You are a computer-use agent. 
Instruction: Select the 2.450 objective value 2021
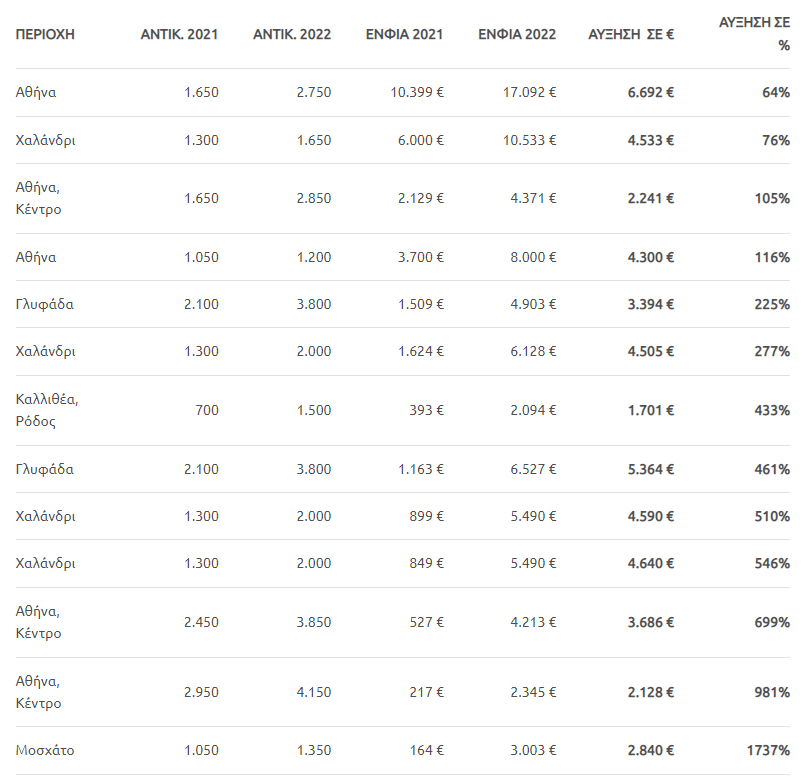(201, 622)
